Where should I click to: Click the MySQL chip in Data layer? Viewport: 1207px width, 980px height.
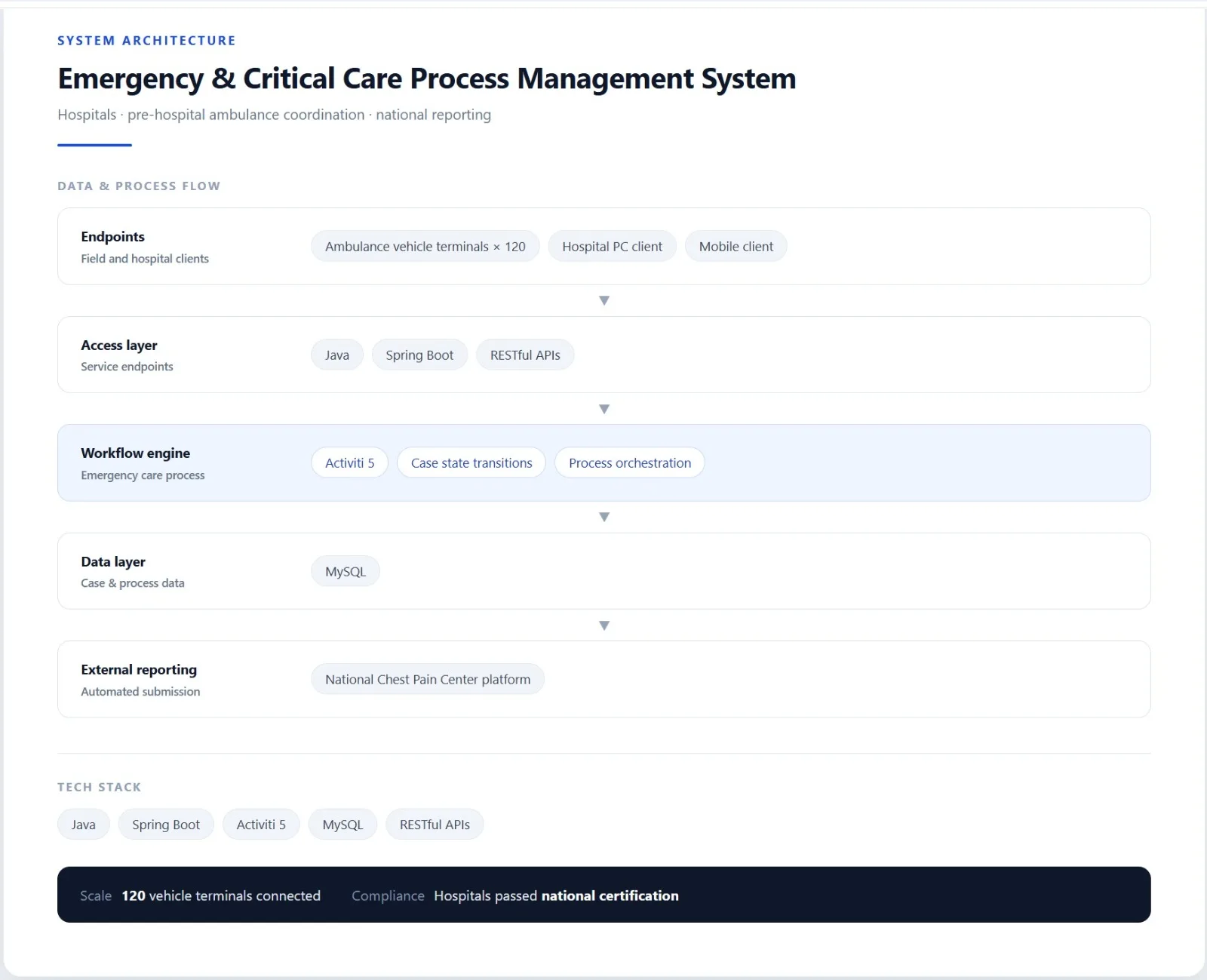click(x=346, y=572)
